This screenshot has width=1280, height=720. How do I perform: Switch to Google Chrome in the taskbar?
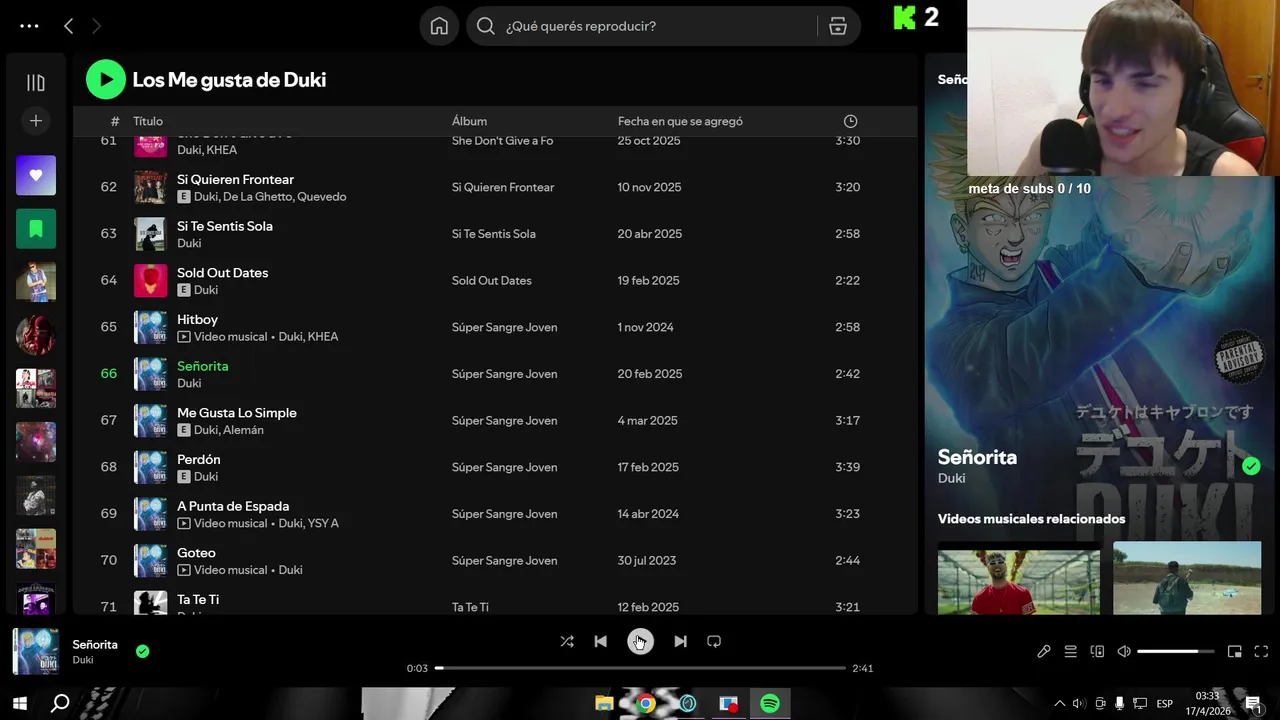646,704
